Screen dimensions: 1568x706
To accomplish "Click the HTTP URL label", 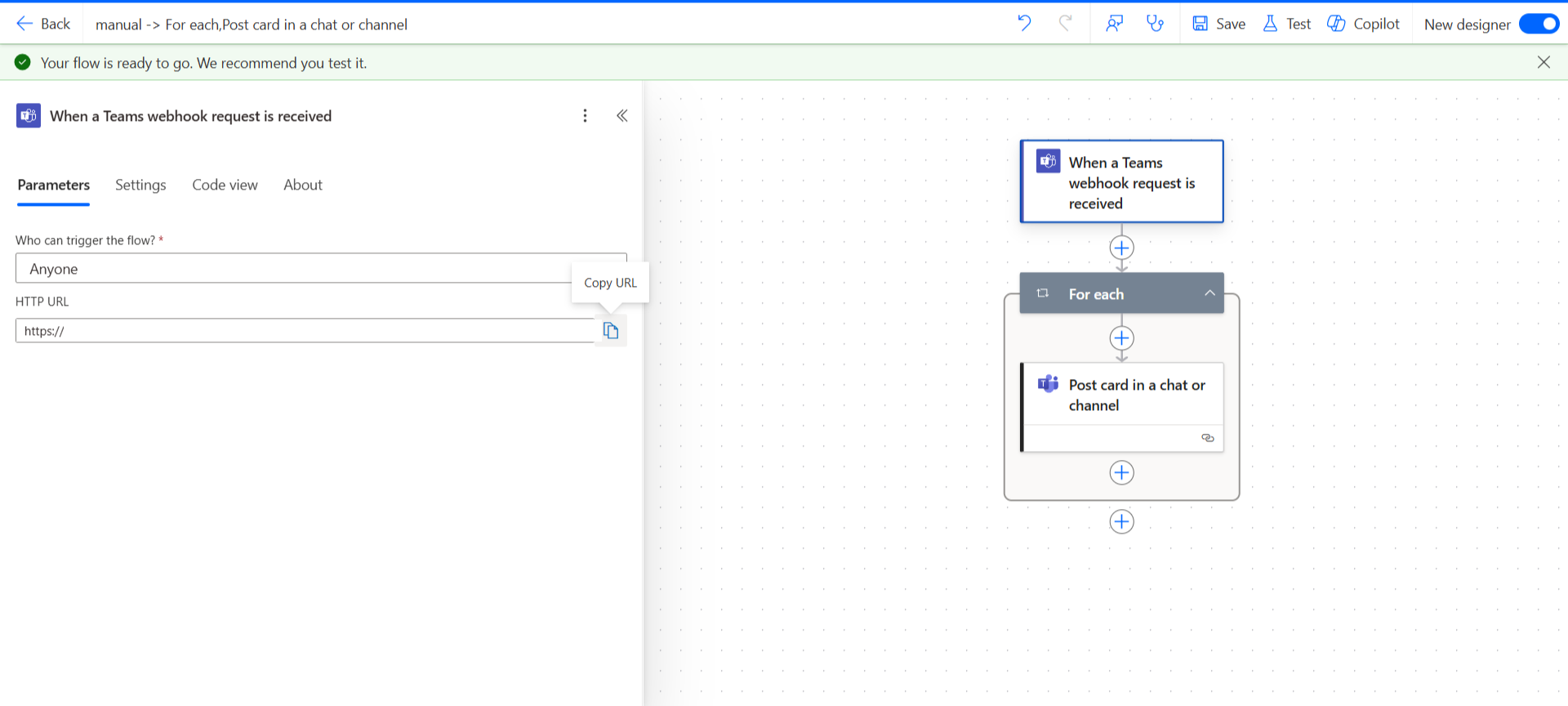I will click(x=42, y=302).
